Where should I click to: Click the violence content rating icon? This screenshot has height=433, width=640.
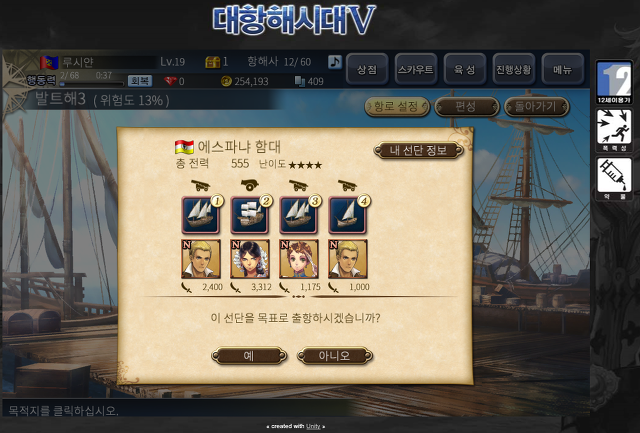click(x=614, y=130)
